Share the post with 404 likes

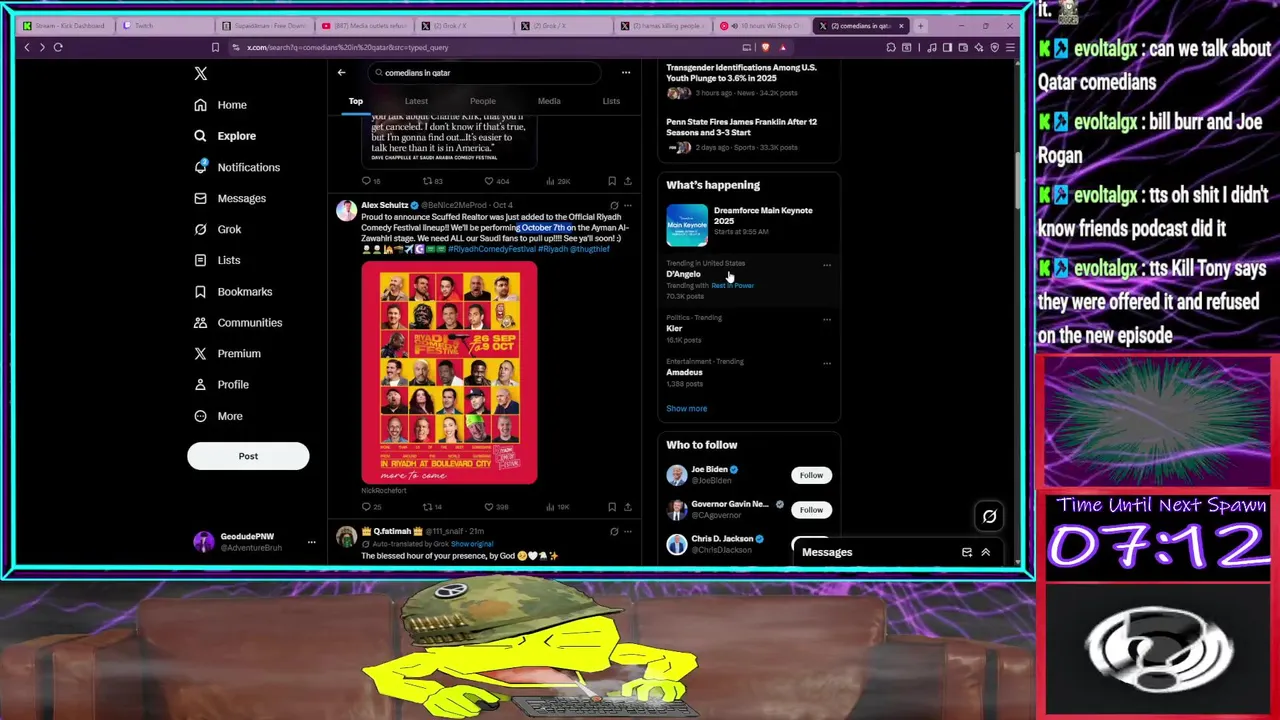tap(628, 181)
